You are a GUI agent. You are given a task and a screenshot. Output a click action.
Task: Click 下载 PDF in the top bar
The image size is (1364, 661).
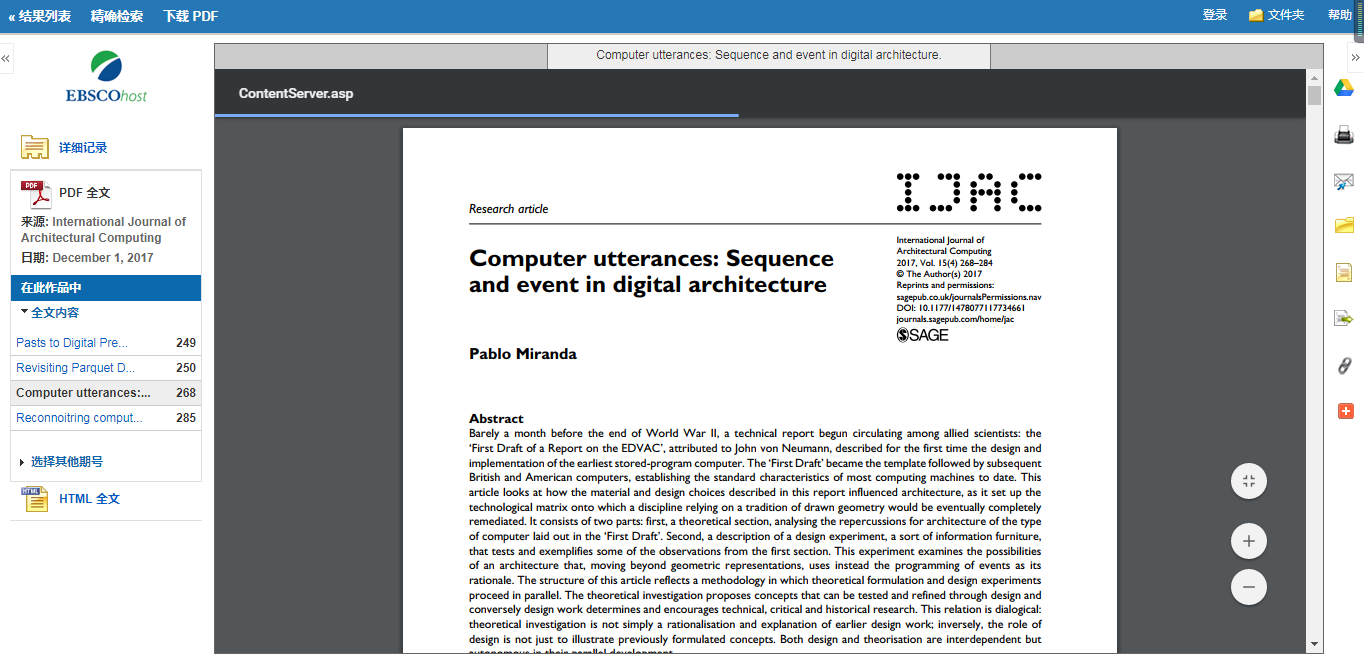(190, 16)
